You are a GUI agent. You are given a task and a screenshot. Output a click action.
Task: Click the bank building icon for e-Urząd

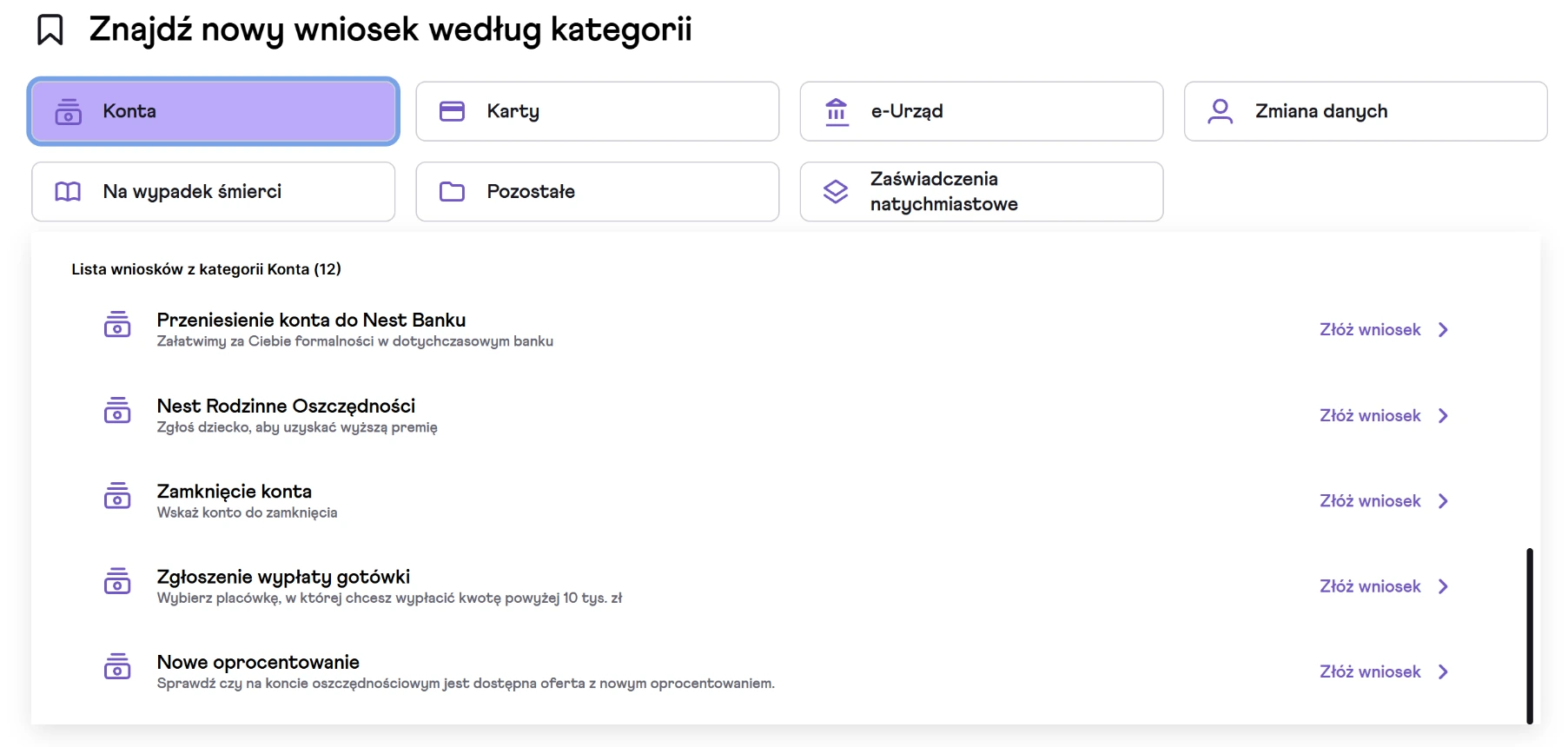click(837, 111)
